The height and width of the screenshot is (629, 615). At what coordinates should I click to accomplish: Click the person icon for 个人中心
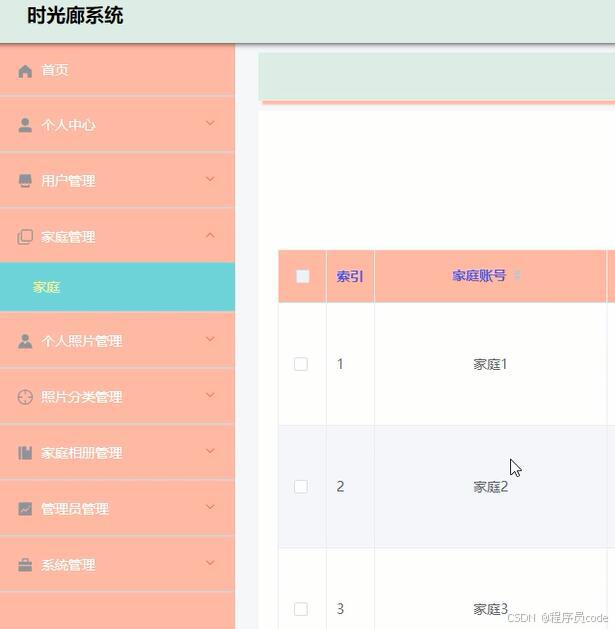pyautogui.click(x=25, y=125)
